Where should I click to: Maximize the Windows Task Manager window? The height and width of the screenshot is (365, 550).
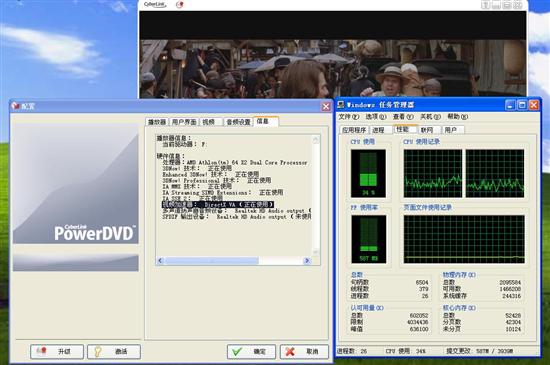pyautogui.click(x=522, y=105)
